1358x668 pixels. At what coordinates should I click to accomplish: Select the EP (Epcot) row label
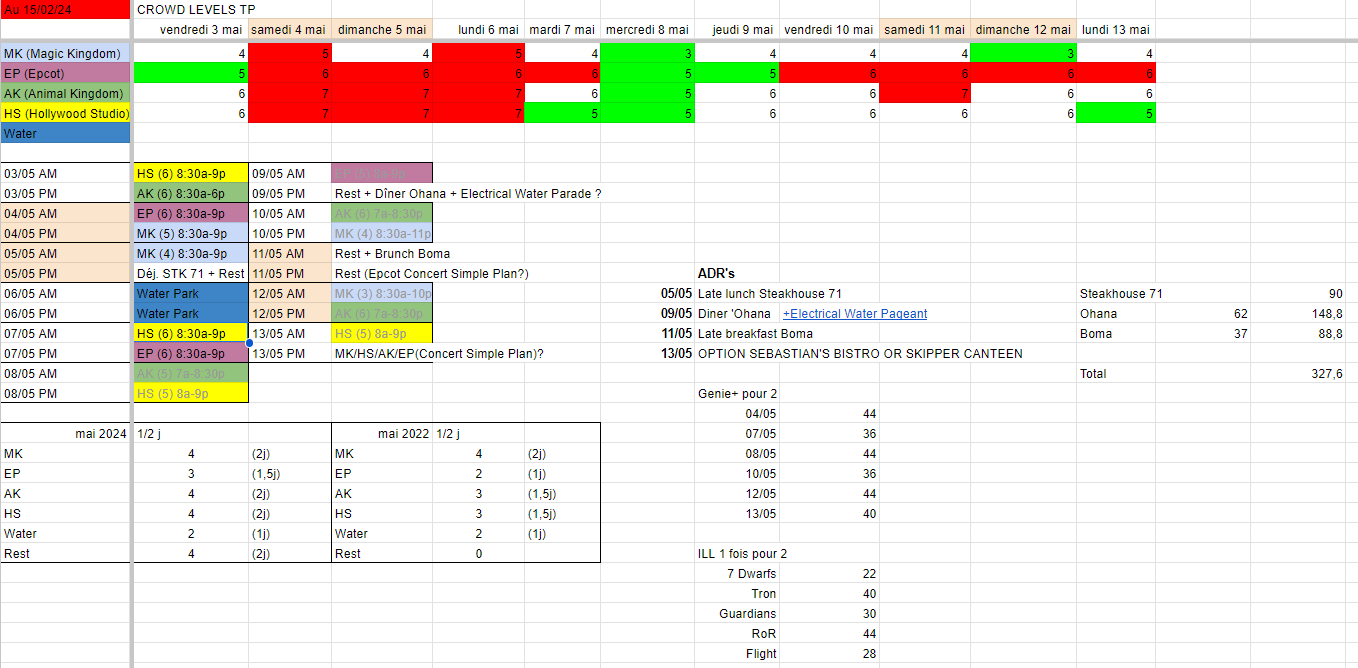[x=65, y=73]
